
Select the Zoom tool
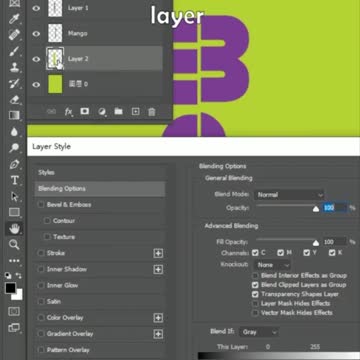click(x=14, y=245)
